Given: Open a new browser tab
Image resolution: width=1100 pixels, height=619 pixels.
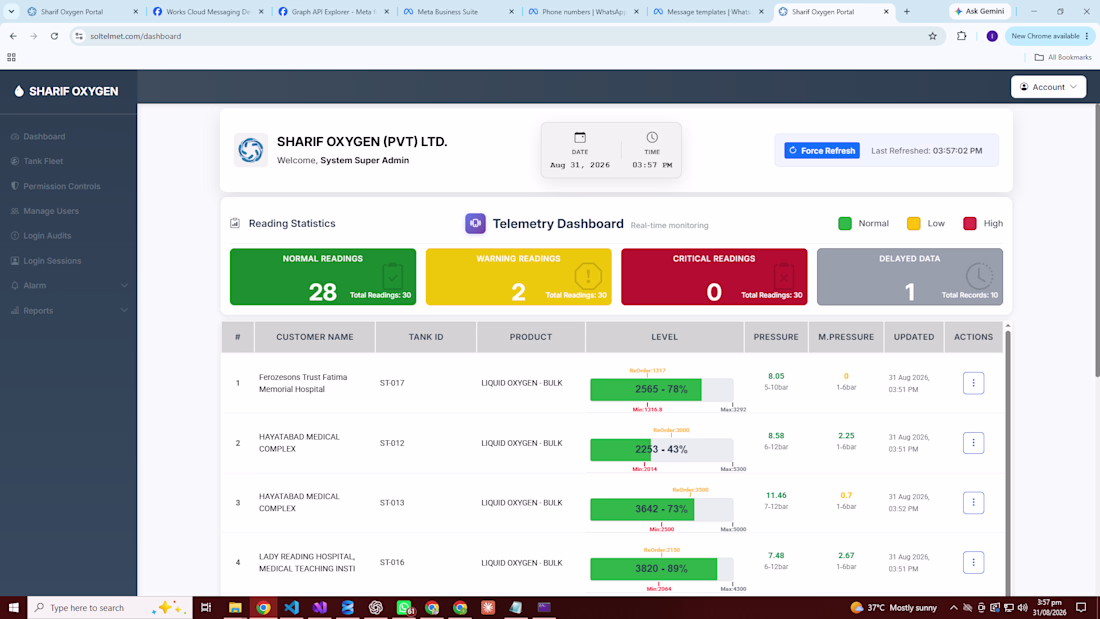Looking at the screenshot, I should [906, 12].
